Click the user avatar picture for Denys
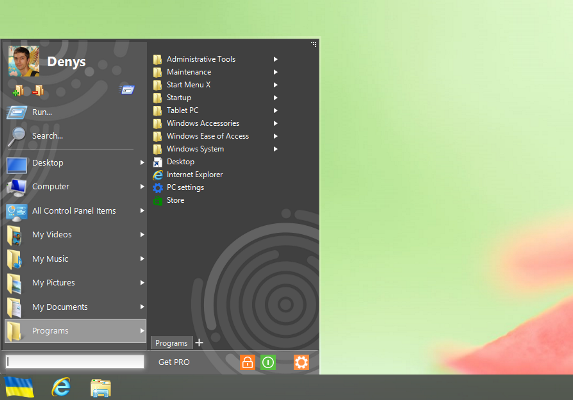The height and width of the screenshot is (400, 573). 24,61
